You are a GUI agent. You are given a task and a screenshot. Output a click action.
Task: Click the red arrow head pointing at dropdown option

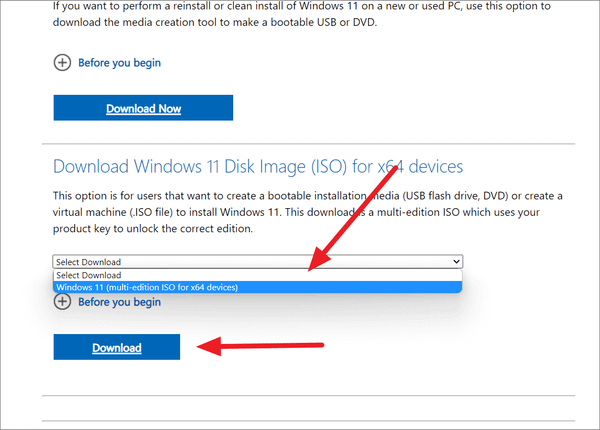pyautogui.click(x=315, y=264)
